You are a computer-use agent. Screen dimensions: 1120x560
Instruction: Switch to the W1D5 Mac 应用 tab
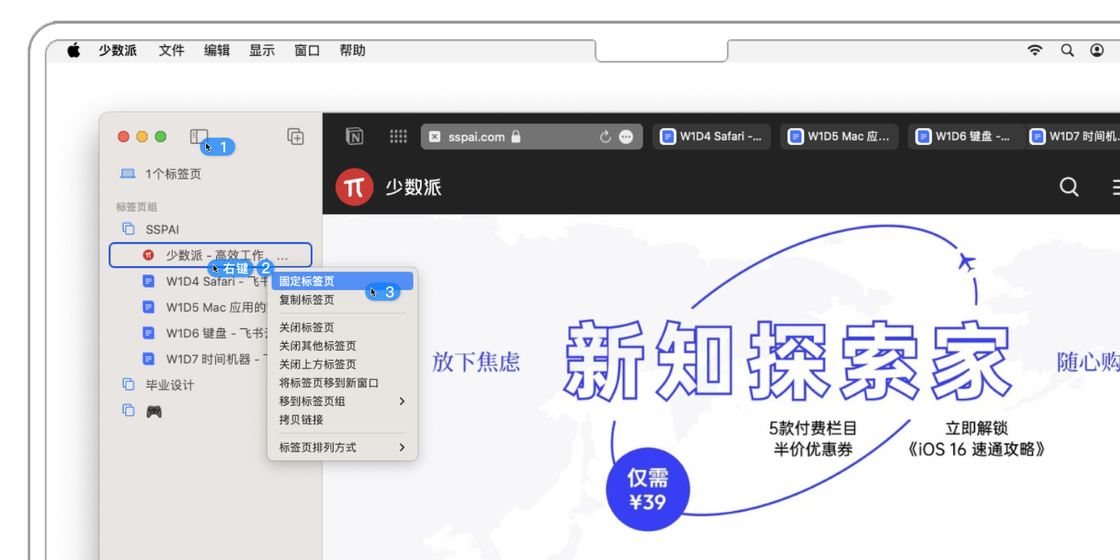(839, 137)
